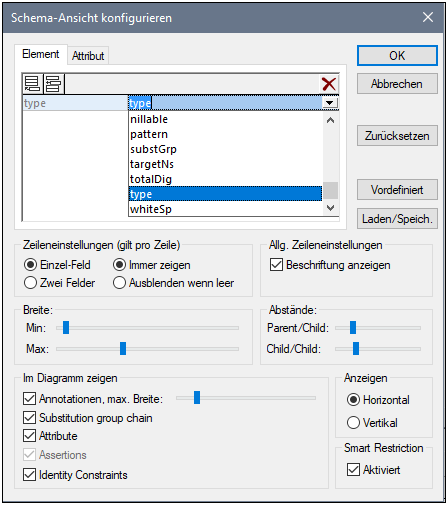Click the type combo box text field

click(x=225, y=103)
